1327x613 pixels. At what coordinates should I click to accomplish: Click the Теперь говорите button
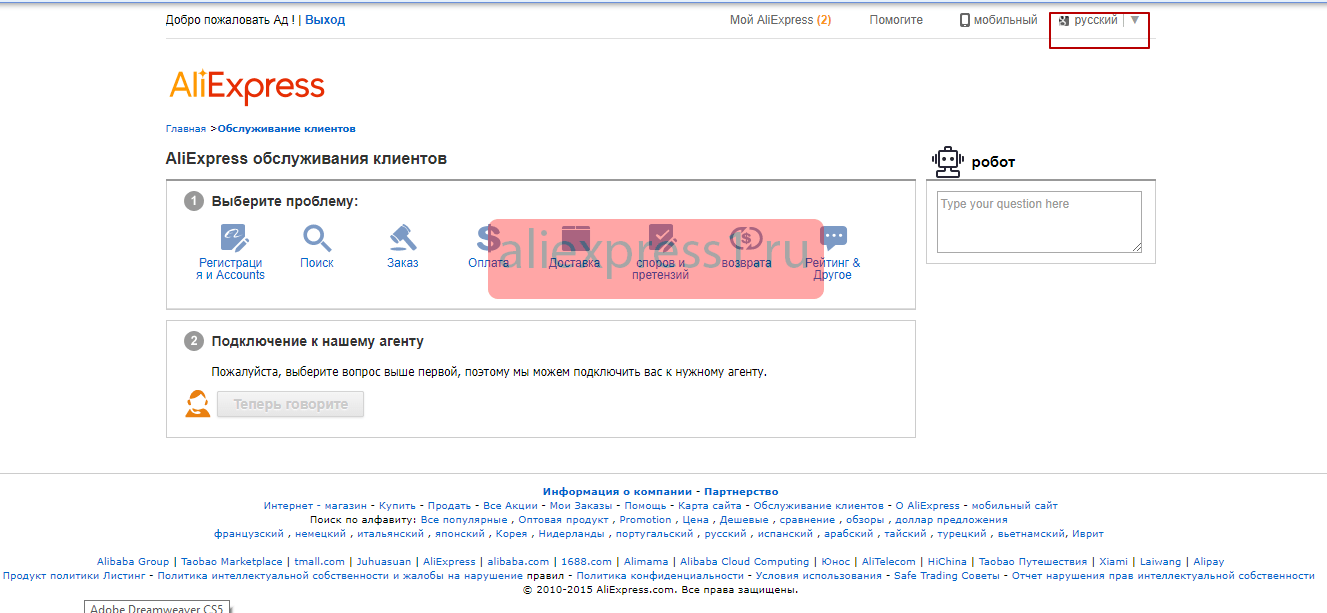290,404
